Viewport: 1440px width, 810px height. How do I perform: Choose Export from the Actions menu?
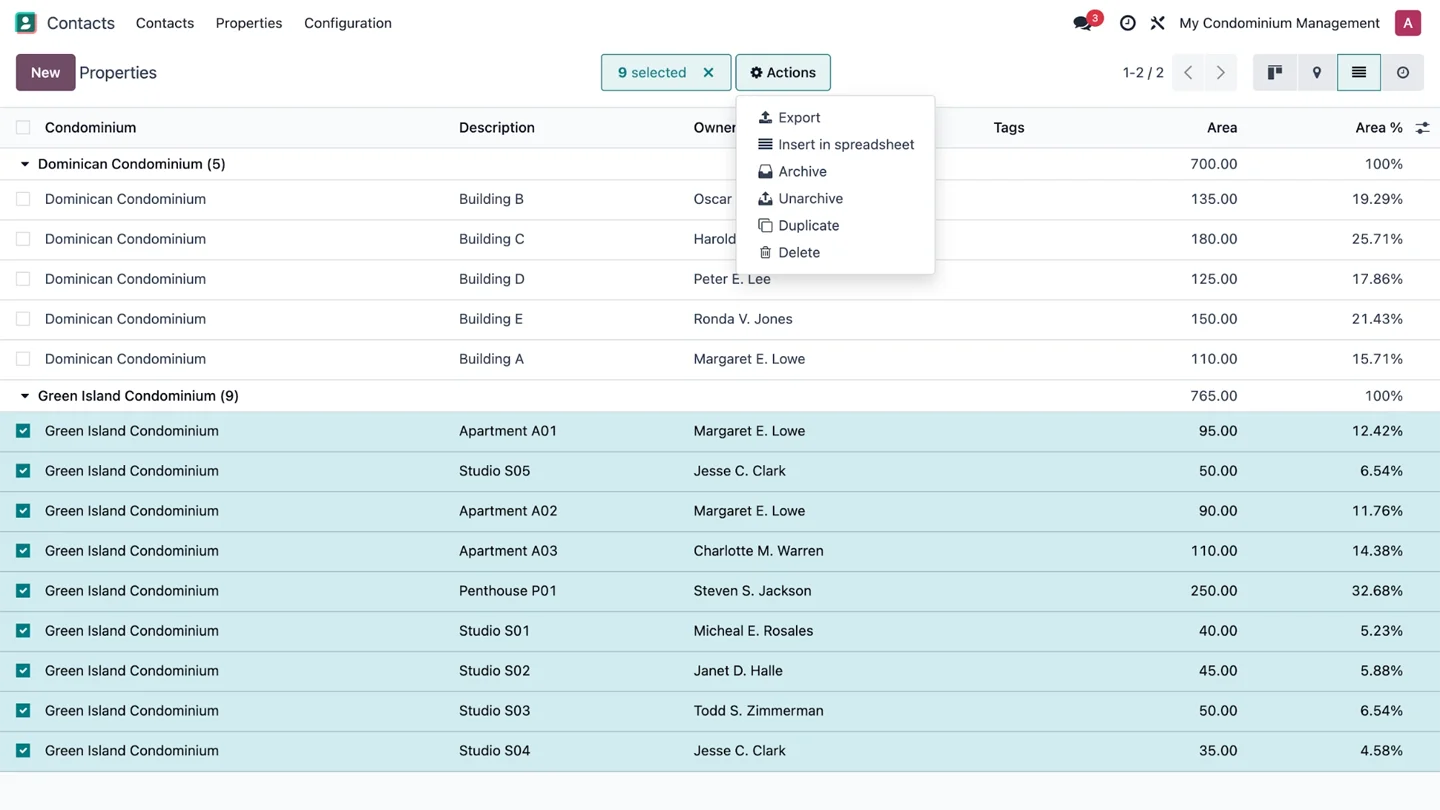click(798, 117)
